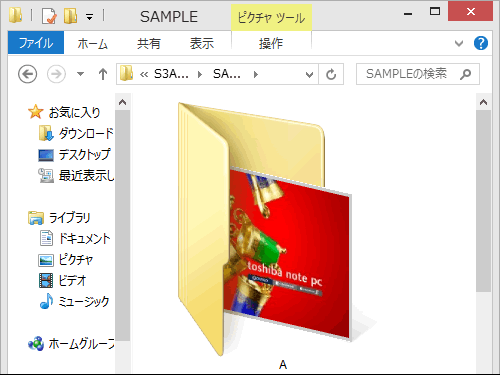Go forward with the Forward arrow button
Viewport: 500px width, 375px height.
click(56, 74)
